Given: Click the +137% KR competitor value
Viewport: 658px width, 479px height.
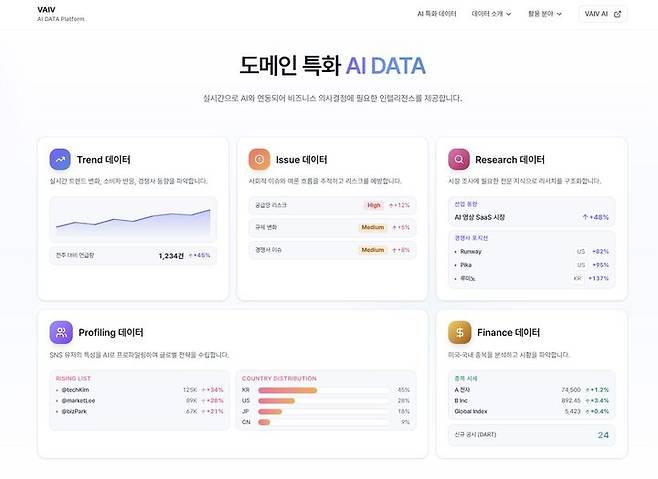Looking at the screenshot, I should [x=598, y=278].
